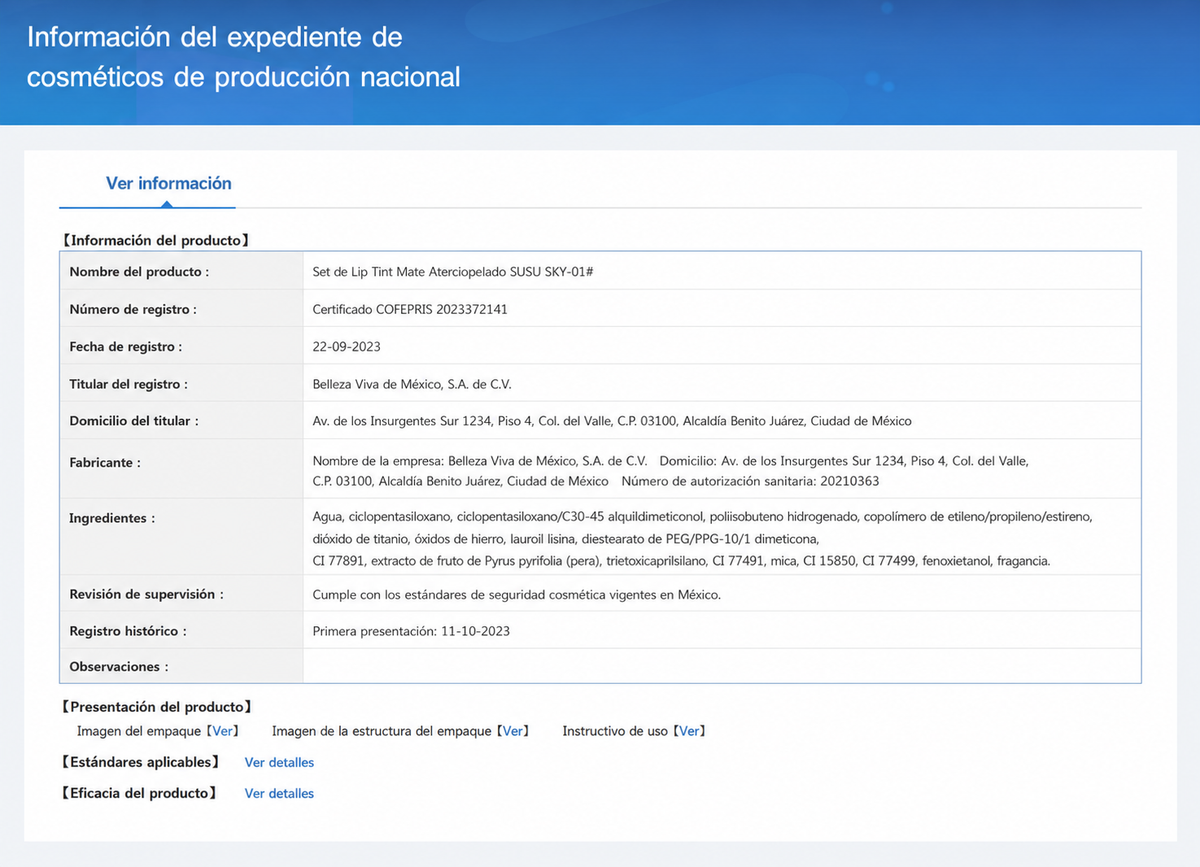Select the Ver información tab
This screenshot has height=867, width=1200.
(x=168, y=184)
